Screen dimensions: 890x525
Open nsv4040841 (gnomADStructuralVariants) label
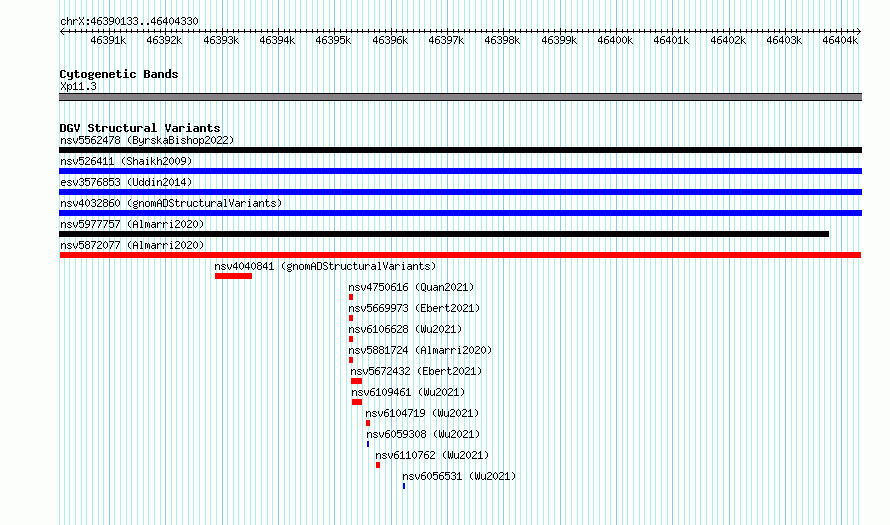[325, 266]
